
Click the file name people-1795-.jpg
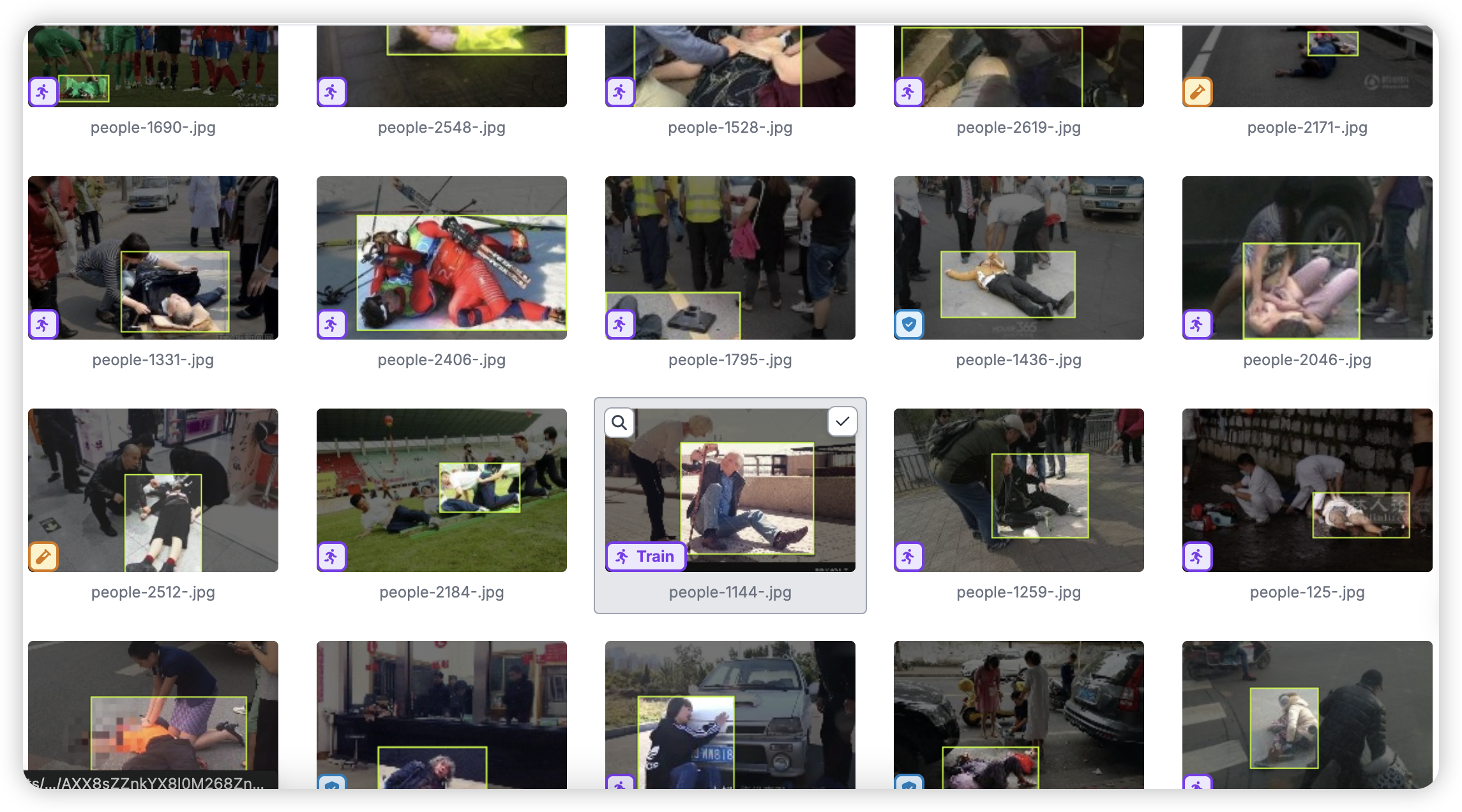730,360
